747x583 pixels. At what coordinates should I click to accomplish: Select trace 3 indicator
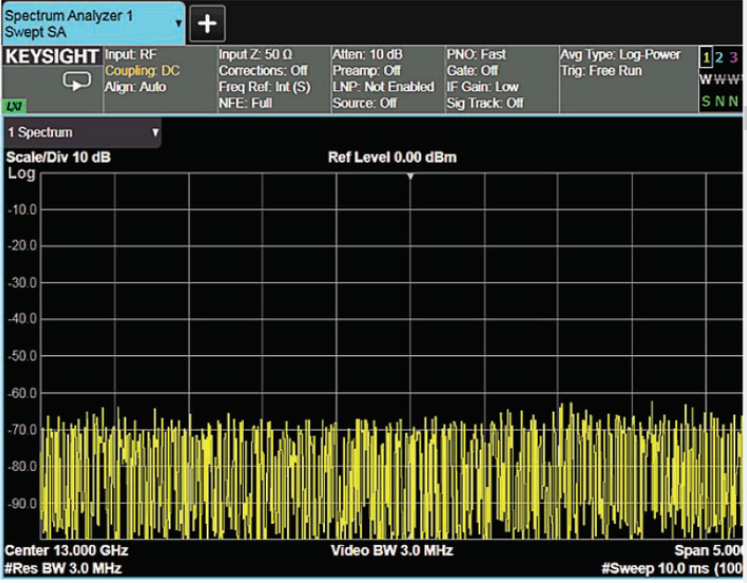click(x=734, y=58)
